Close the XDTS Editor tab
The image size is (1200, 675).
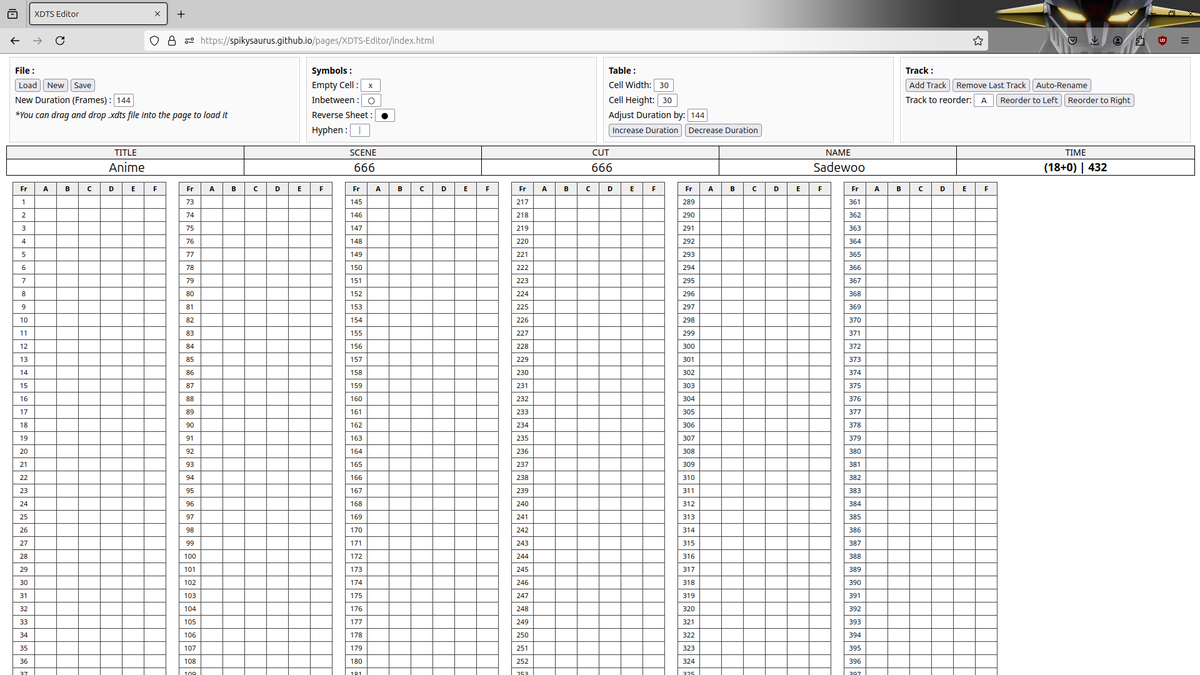pos(158,14)
